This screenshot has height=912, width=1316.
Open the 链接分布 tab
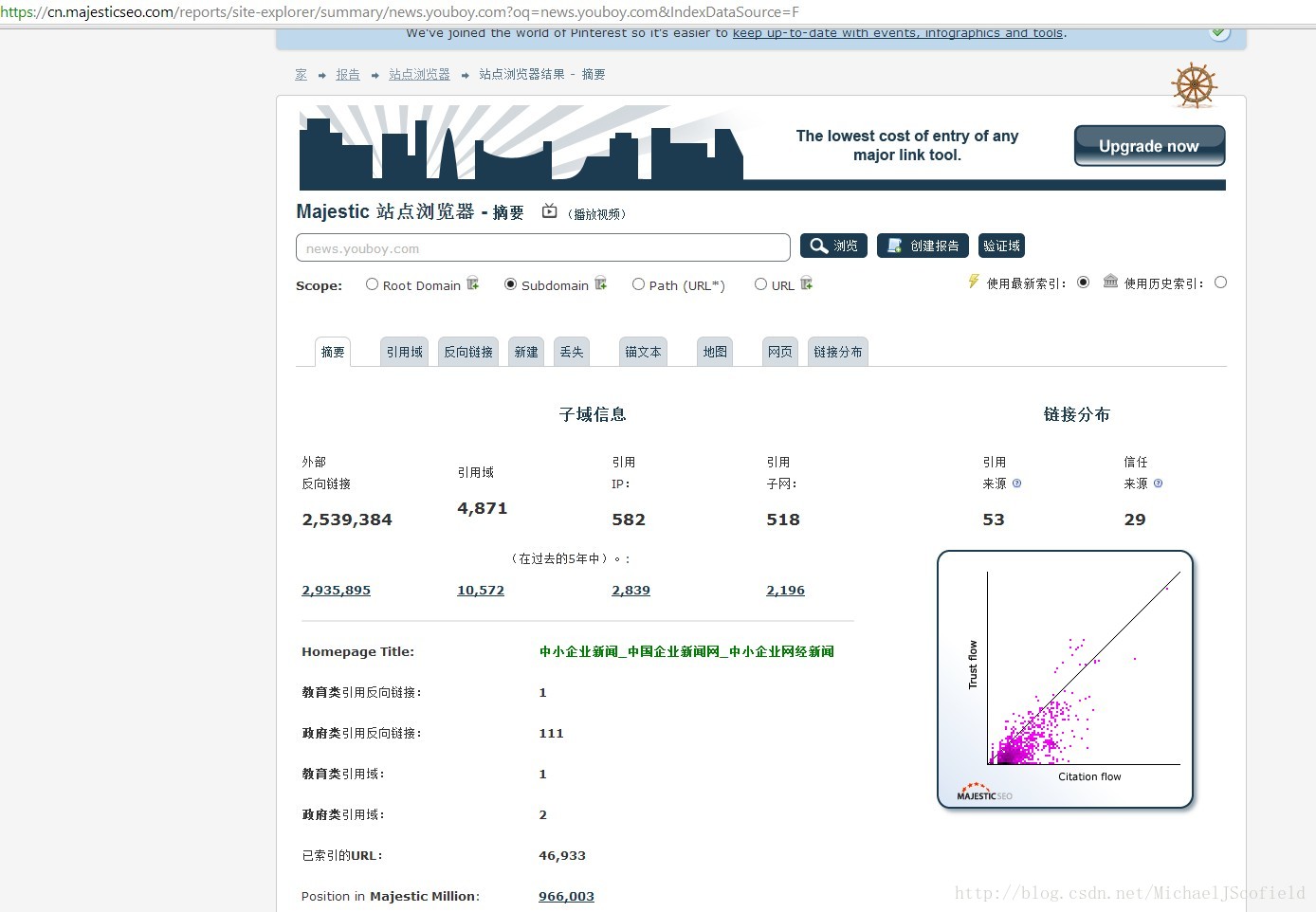coord(838,352)
